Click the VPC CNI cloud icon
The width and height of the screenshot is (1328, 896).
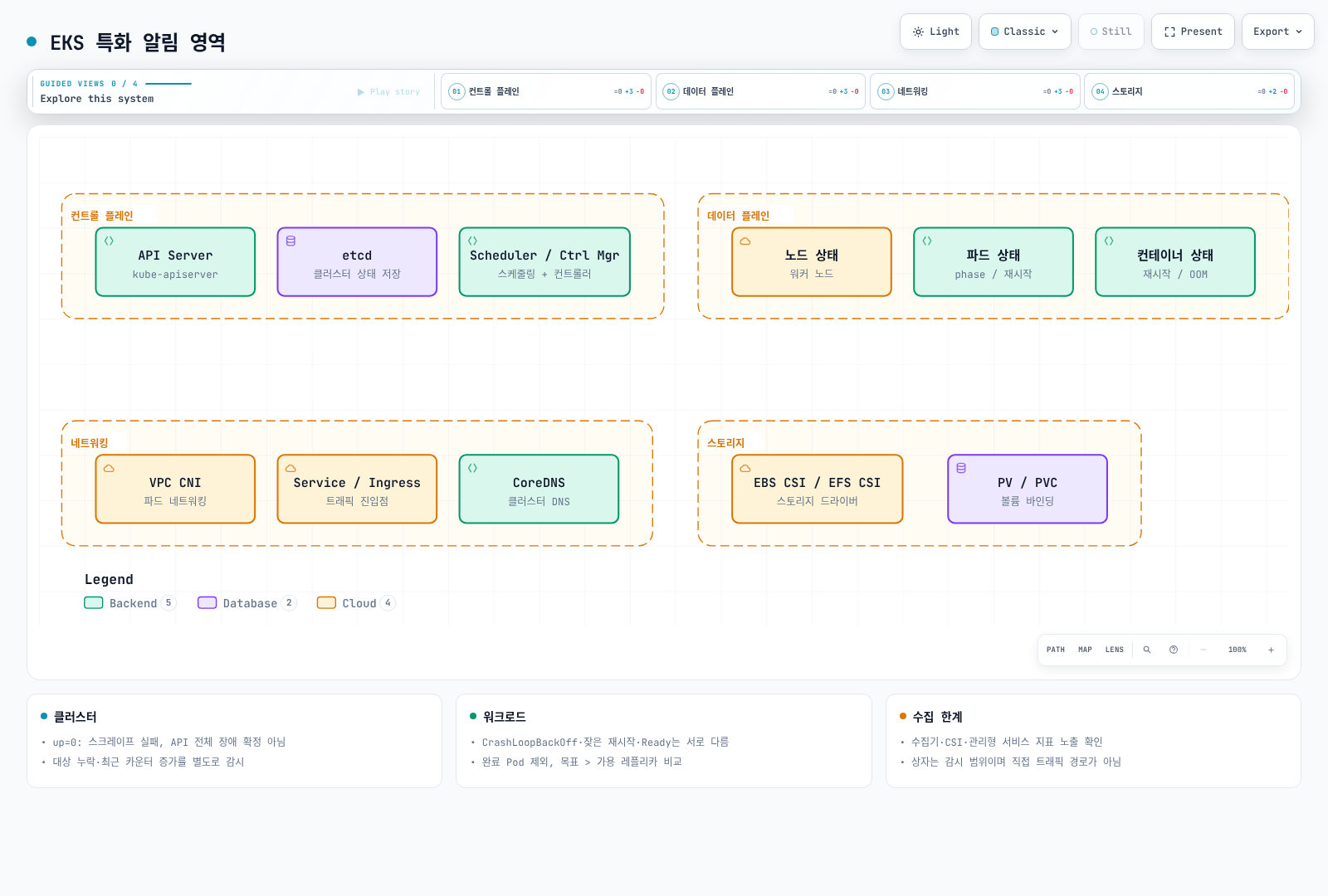[x=109, y=468]
